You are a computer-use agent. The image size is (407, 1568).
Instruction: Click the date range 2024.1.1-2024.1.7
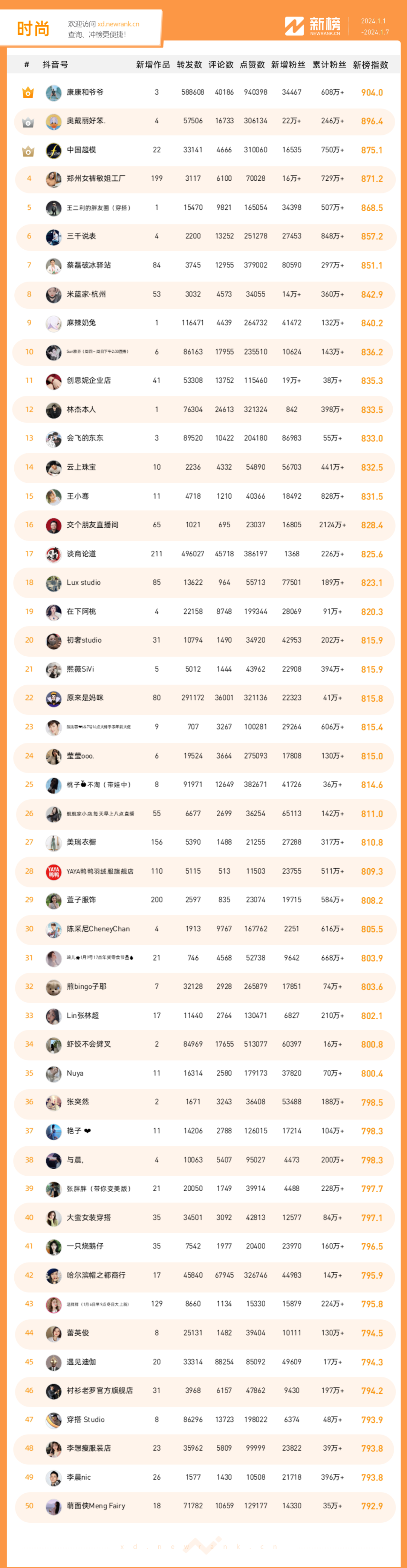(x=374, y=26)
